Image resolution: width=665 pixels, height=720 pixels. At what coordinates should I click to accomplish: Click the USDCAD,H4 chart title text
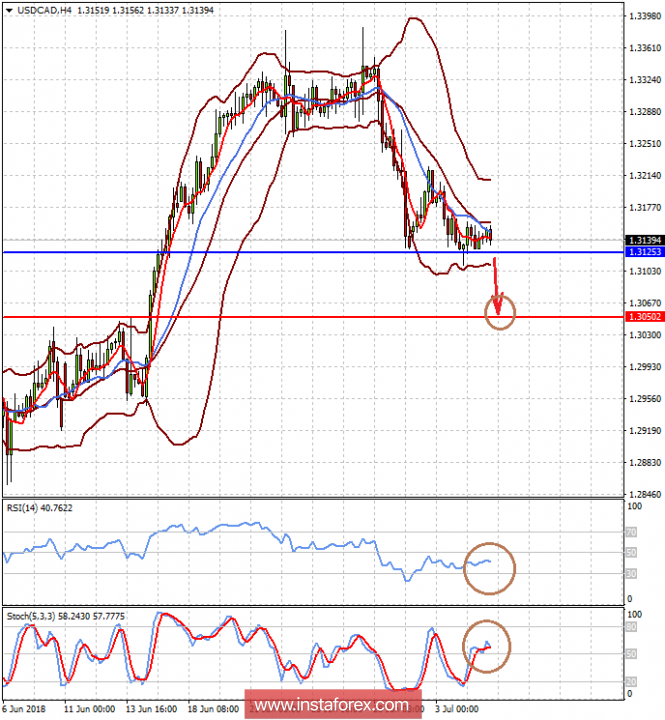[41, 8]
